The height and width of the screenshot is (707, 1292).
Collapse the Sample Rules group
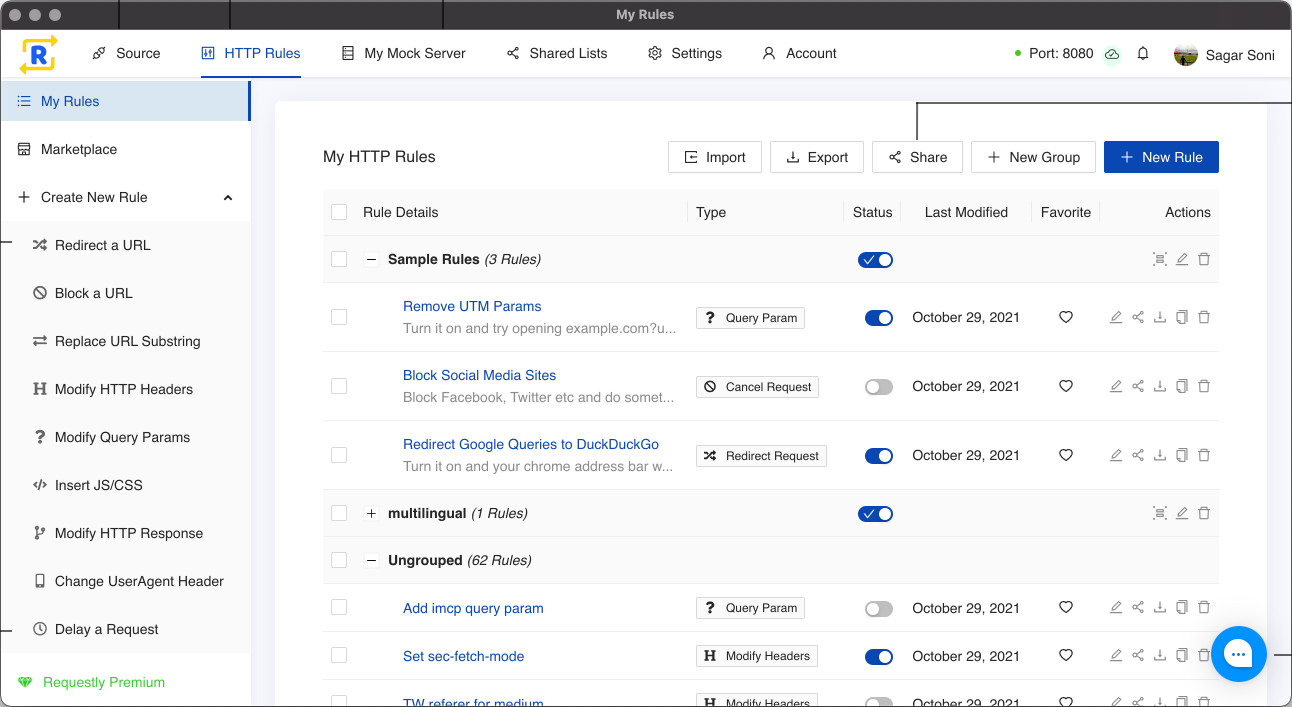click(372, 259)
